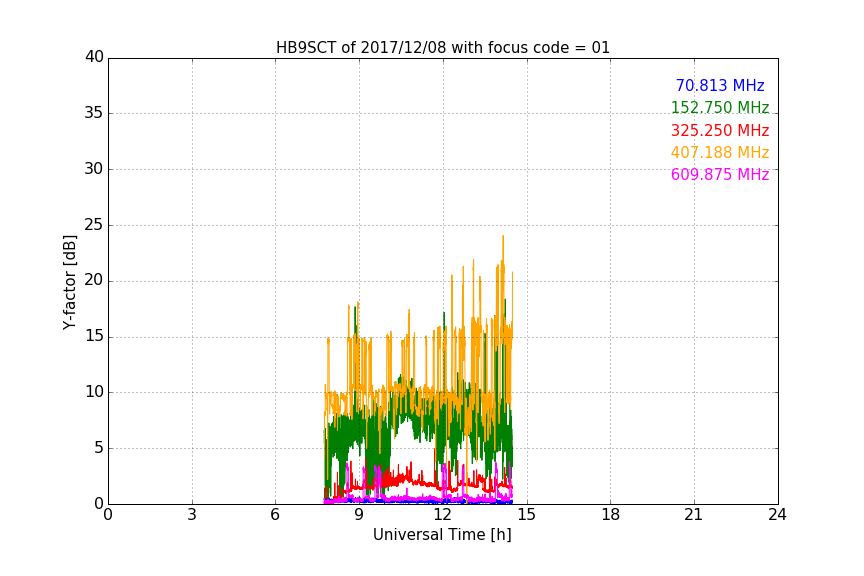Screen dimensions: 864x576
Task: Click the y-axis tick label 10
Action: pyautogui.click(x=94, y=392)
